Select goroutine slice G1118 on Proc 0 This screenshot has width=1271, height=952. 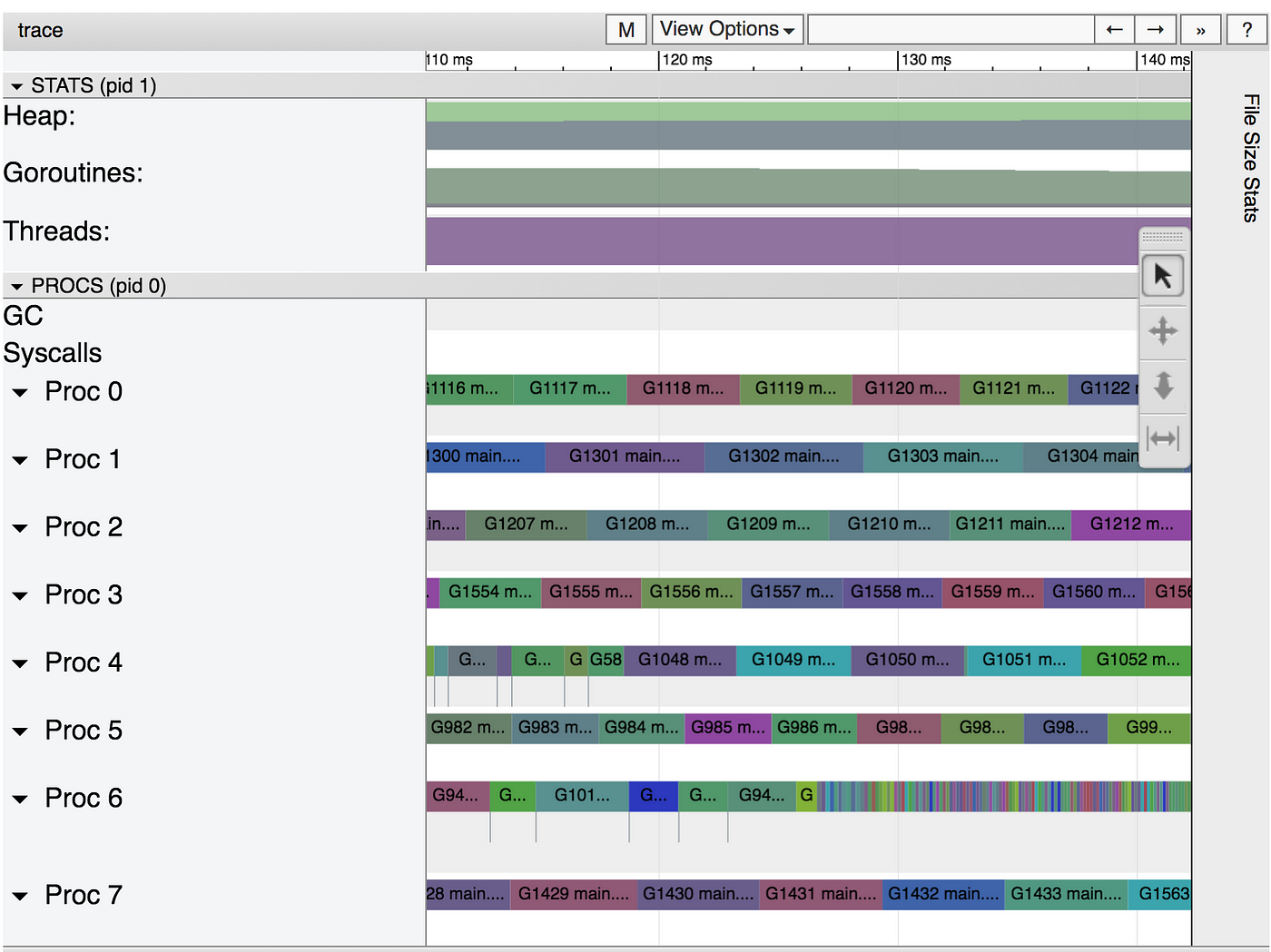684,388
